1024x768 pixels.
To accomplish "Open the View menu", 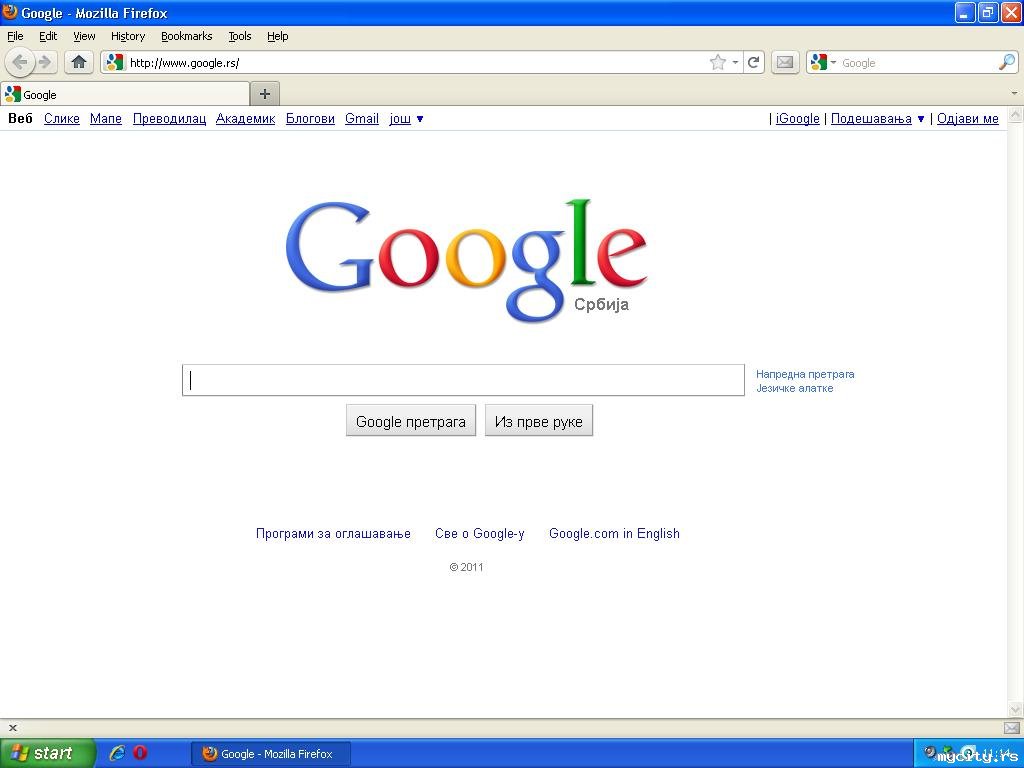I will (x=84, y=36).
